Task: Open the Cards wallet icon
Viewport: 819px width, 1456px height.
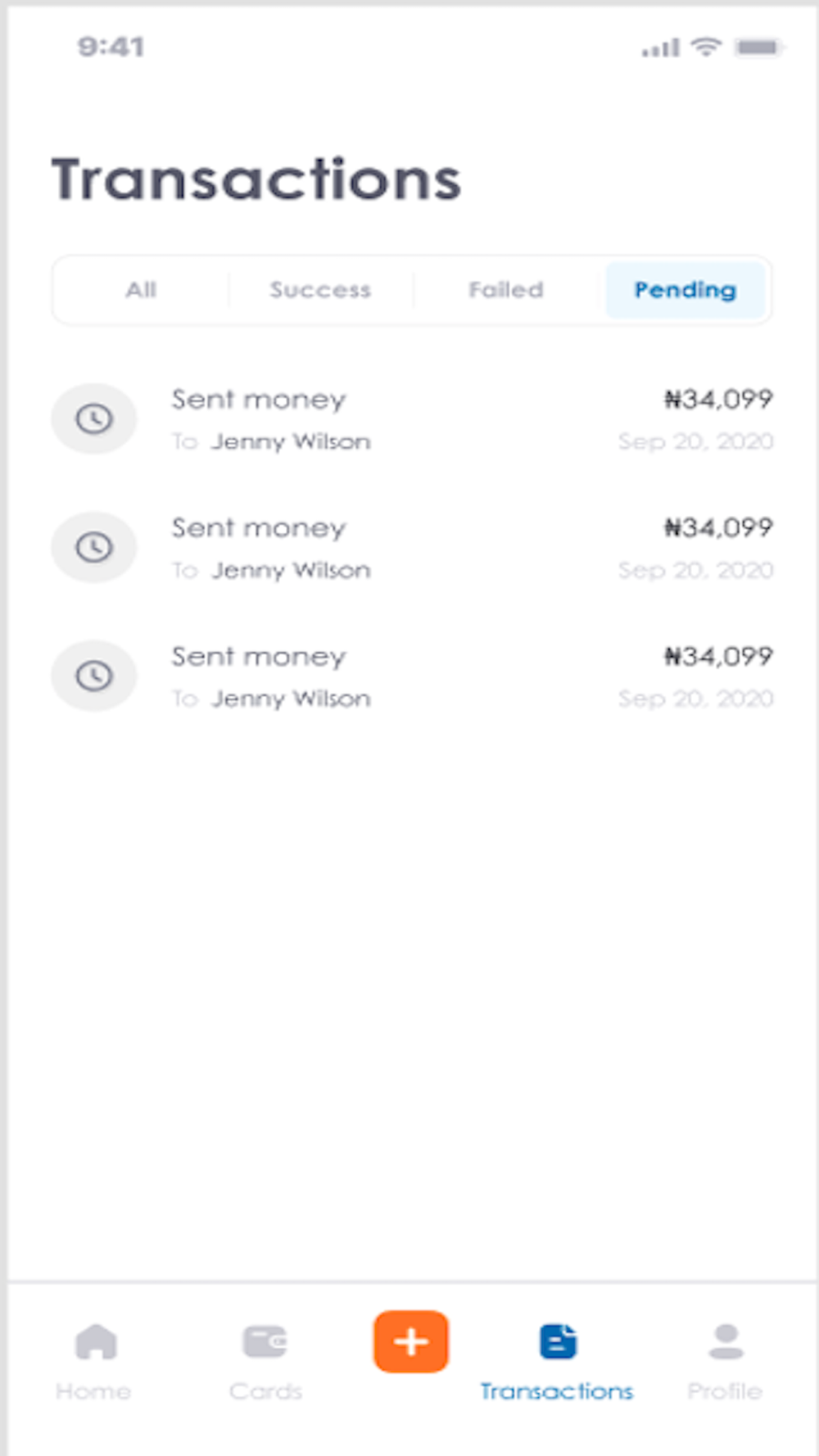Action: (x=265, y=1341)
